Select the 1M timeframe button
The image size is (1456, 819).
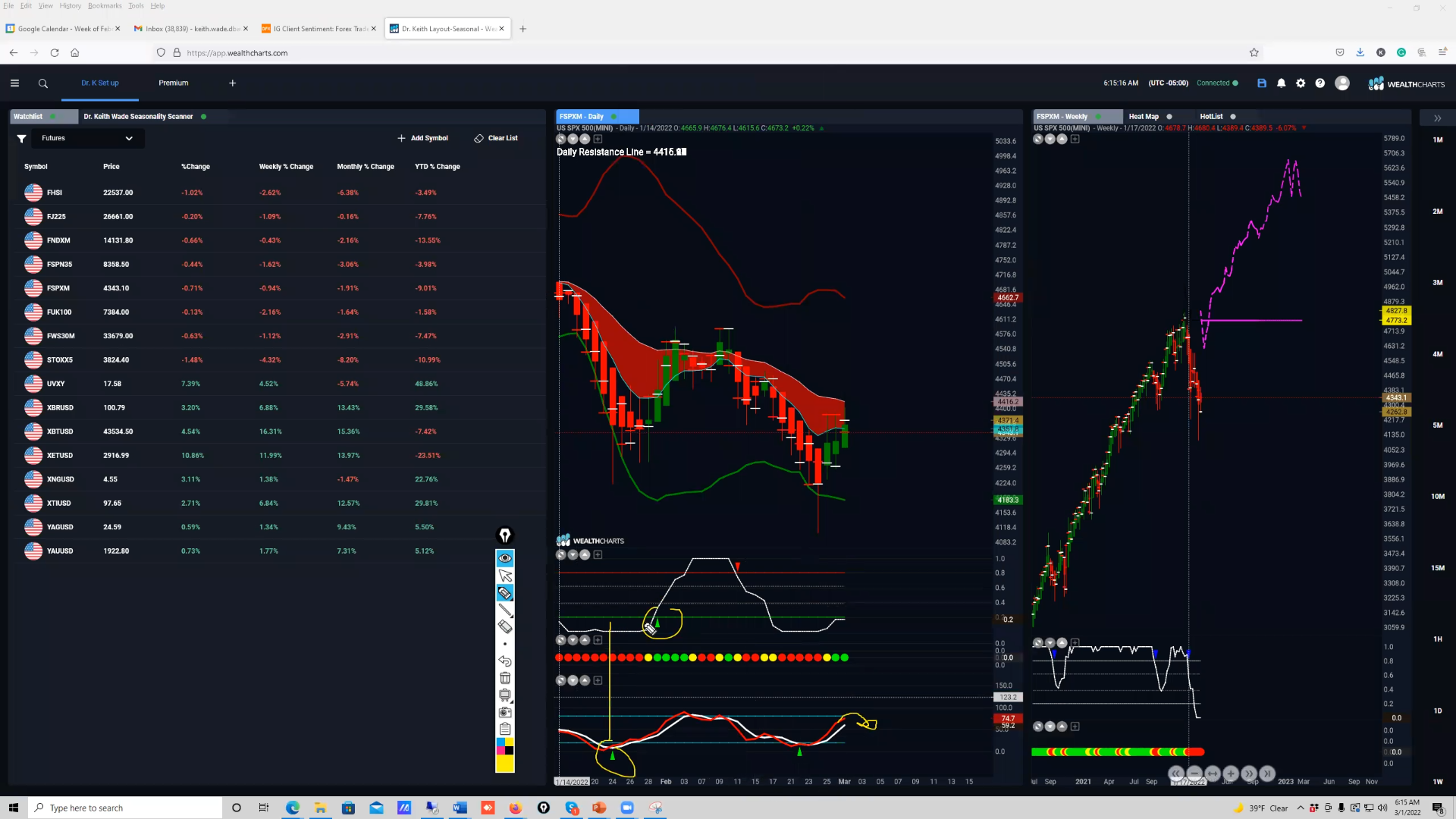point(1438,140)
